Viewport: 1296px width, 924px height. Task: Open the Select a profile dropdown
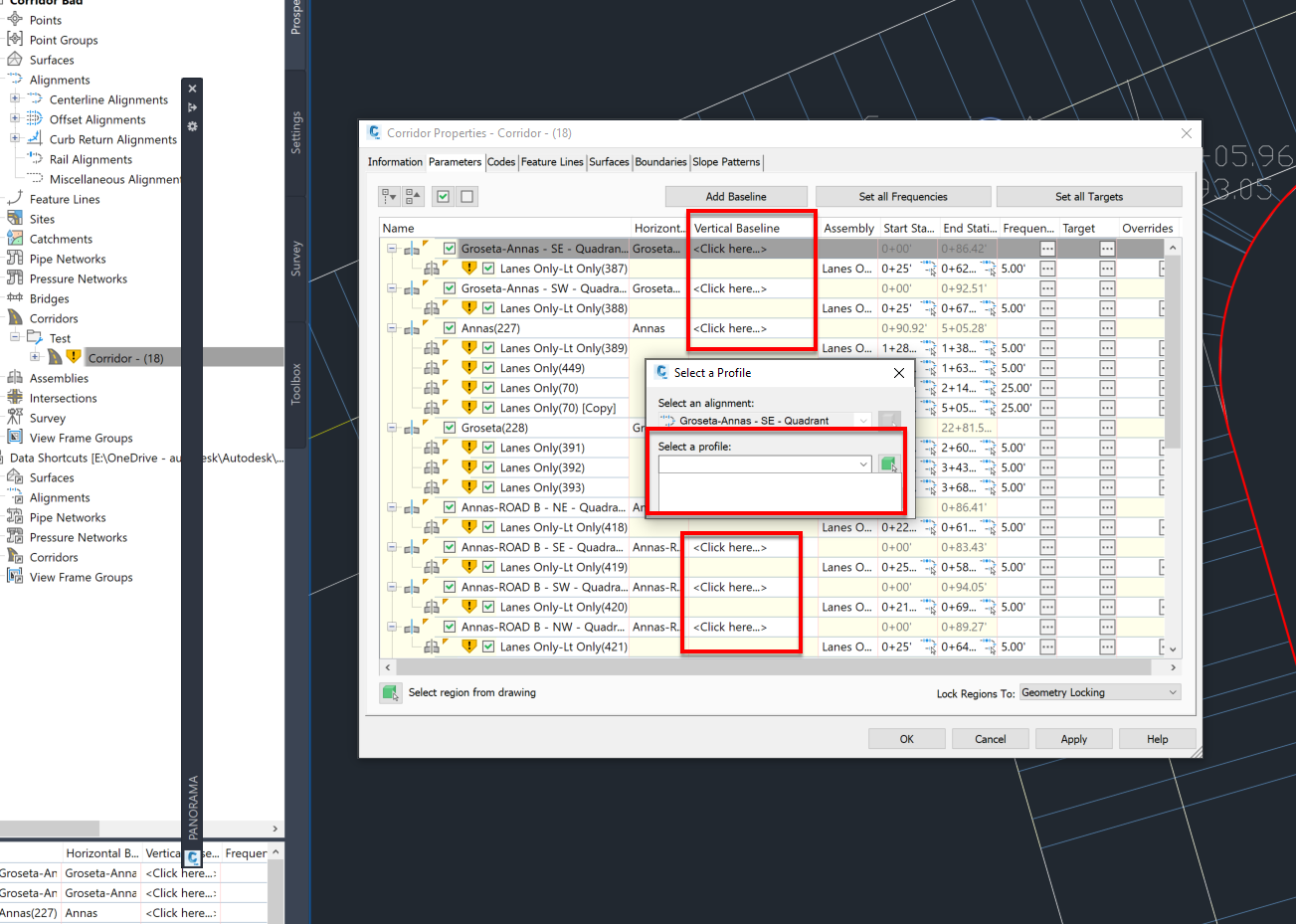pos(861,463)
